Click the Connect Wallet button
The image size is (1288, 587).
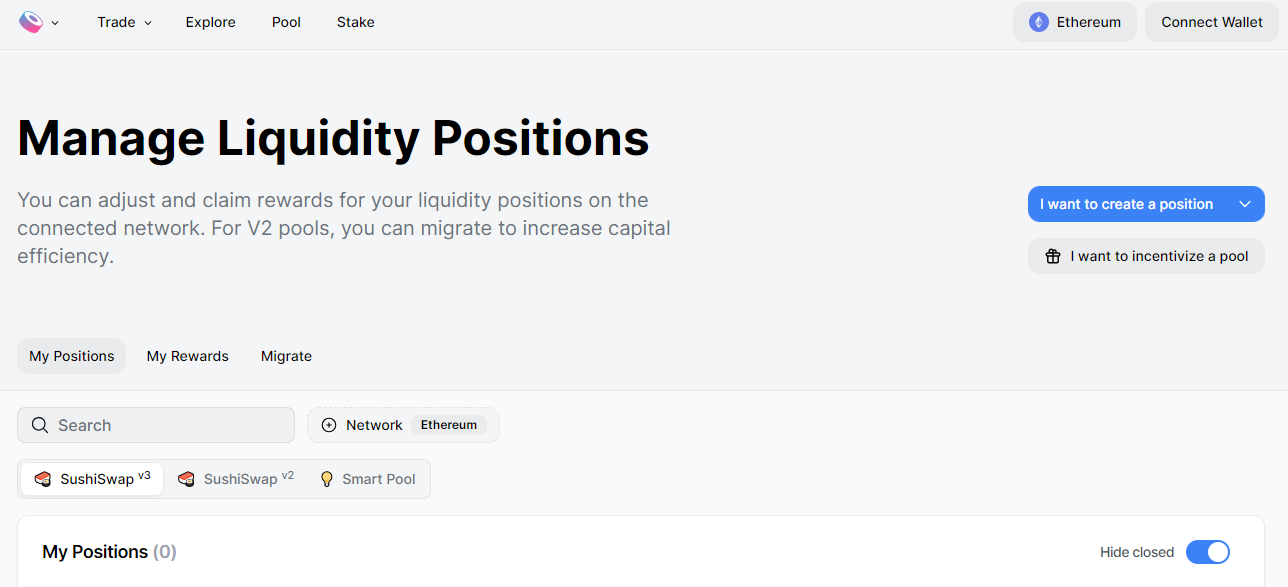pos(1212,22)
